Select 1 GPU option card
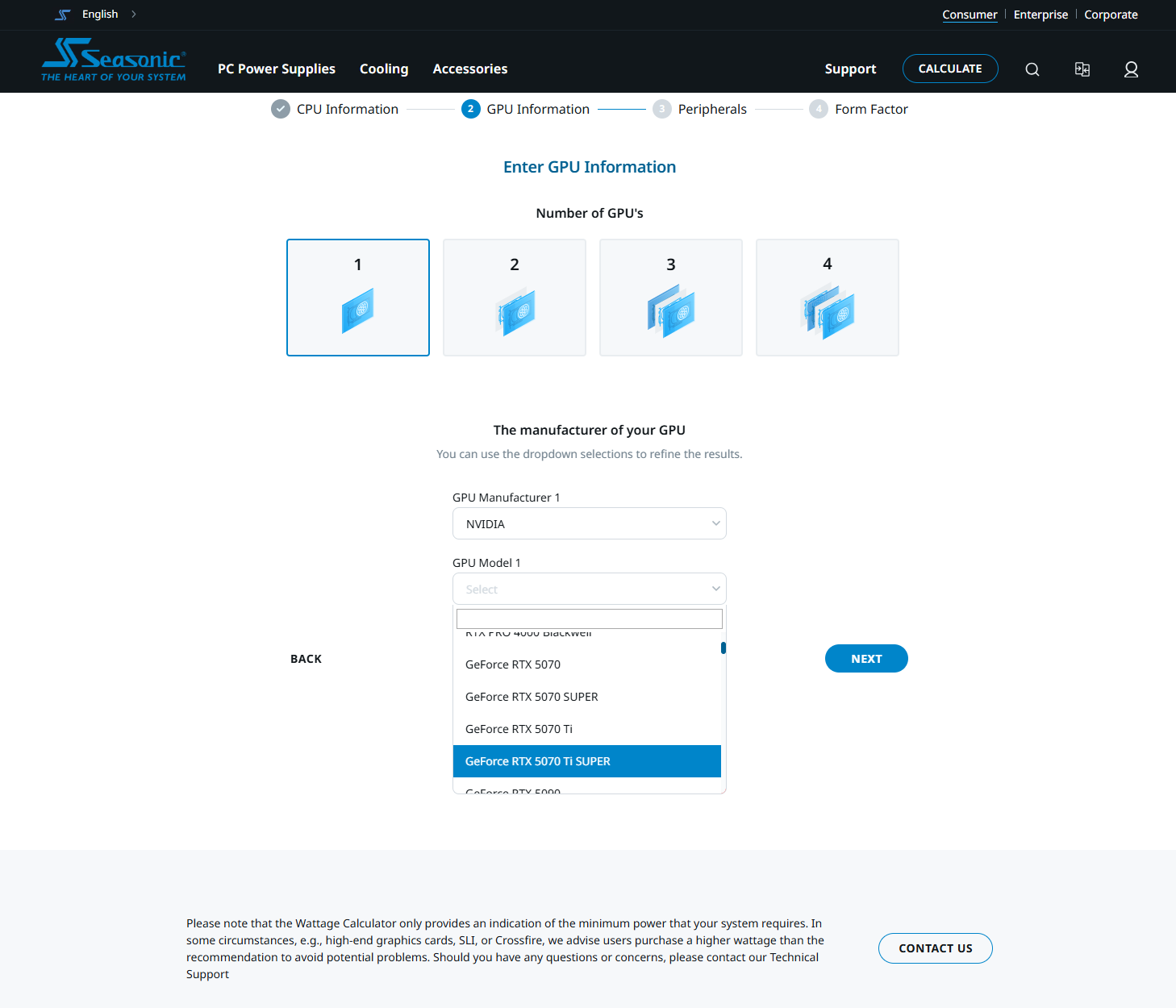Viewport: 1176px width, 1008px height. point(358,297)
